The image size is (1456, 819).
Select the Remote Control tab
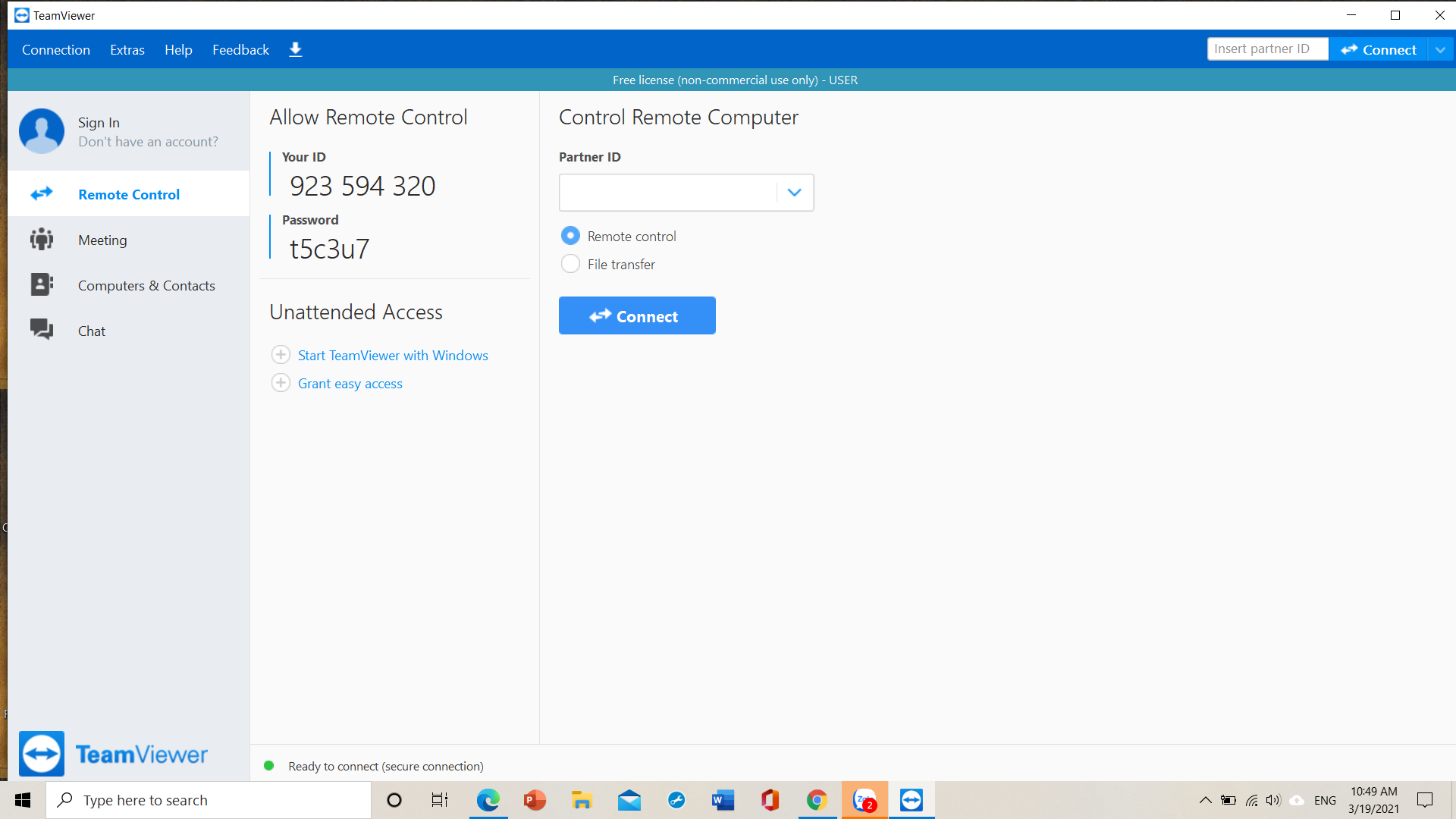(x=129, y=194)
